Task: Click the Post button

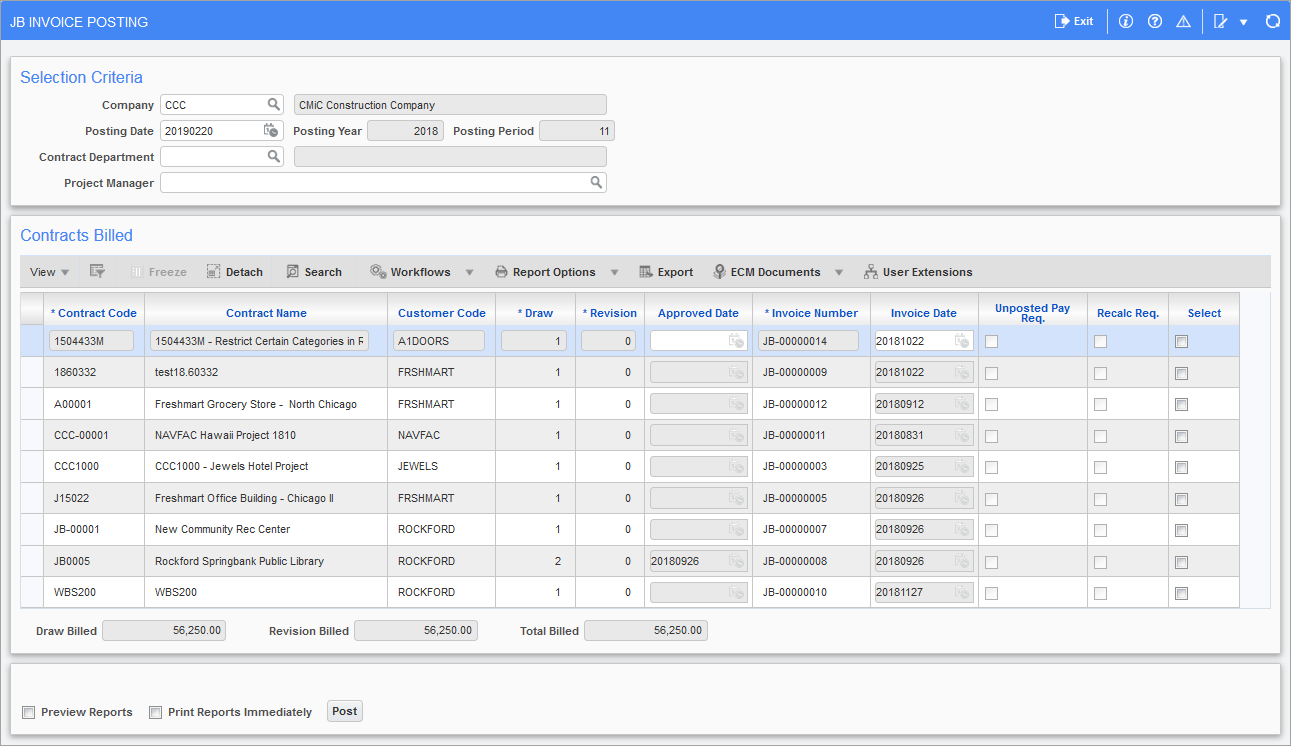Action: pyautogui.click(x=344, y=711)
